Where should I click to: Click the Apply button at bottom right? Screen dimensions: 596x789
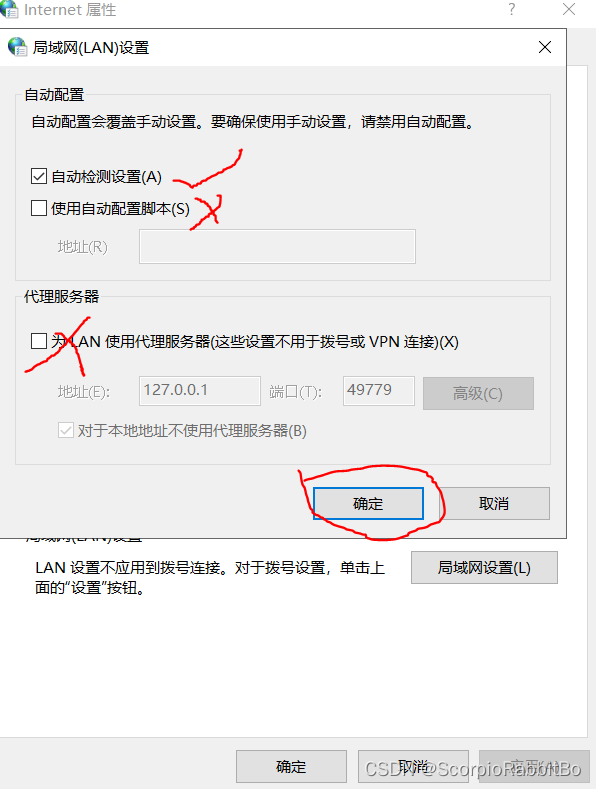coord(534,766)
